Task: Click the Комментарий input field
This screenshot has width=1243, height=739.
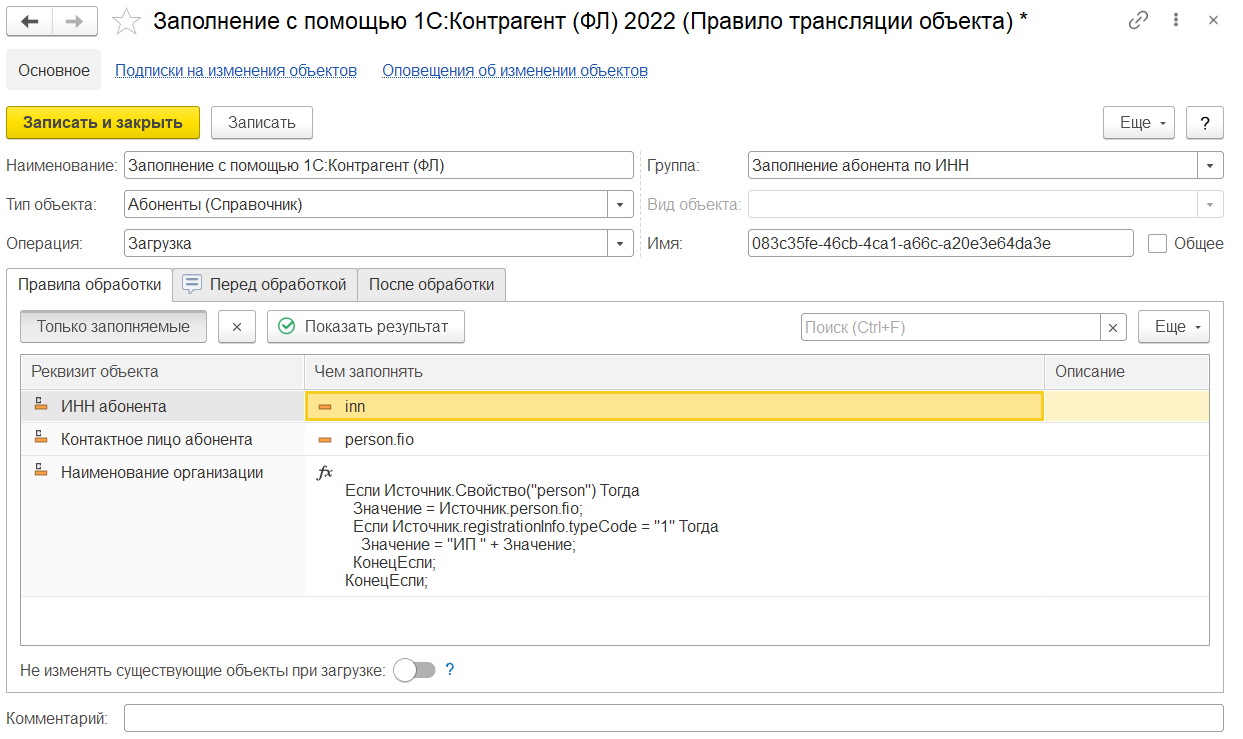Action: click(673, 718)
